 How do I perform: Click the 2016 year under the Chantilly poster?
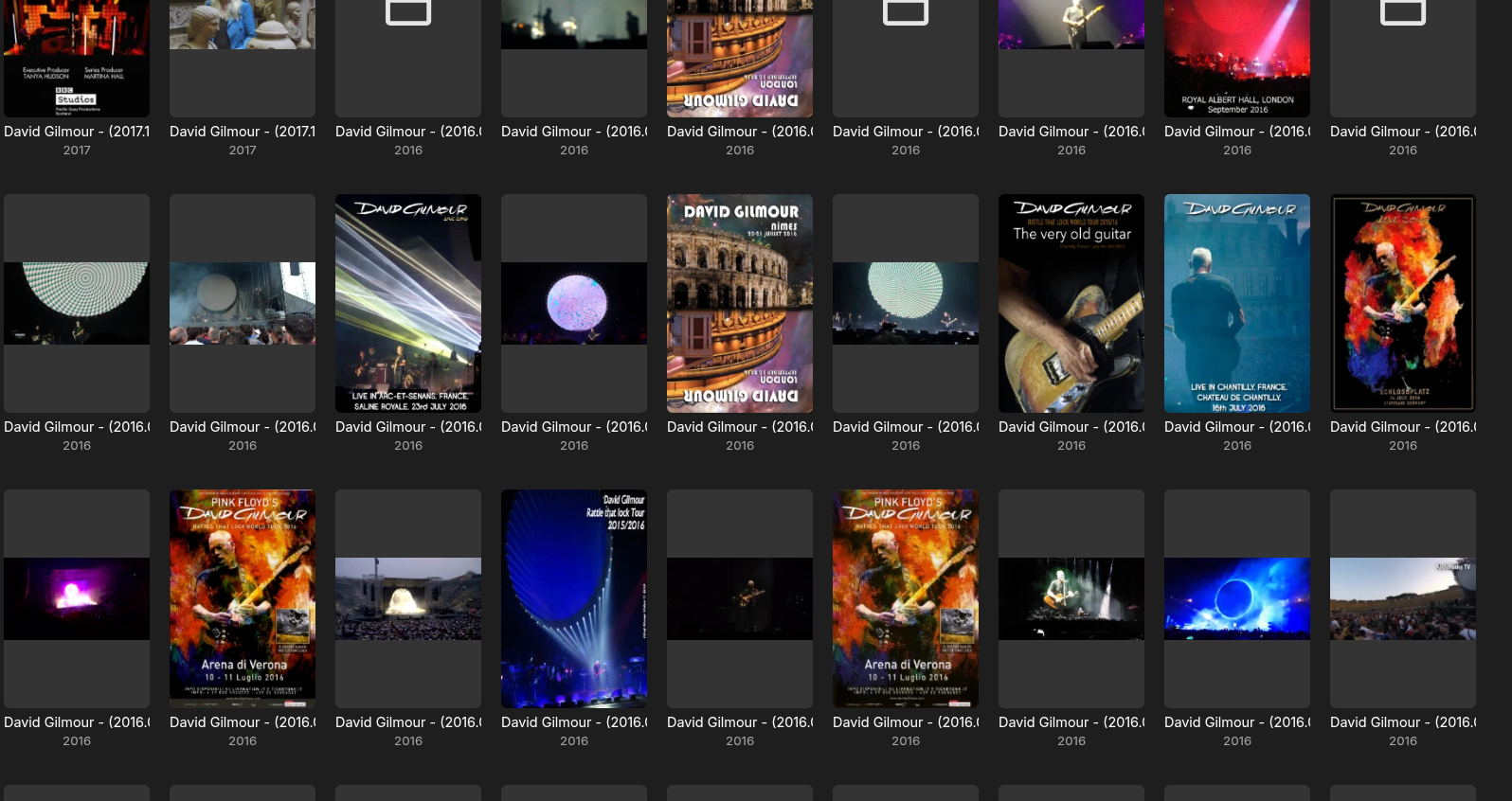[1237, 446]
